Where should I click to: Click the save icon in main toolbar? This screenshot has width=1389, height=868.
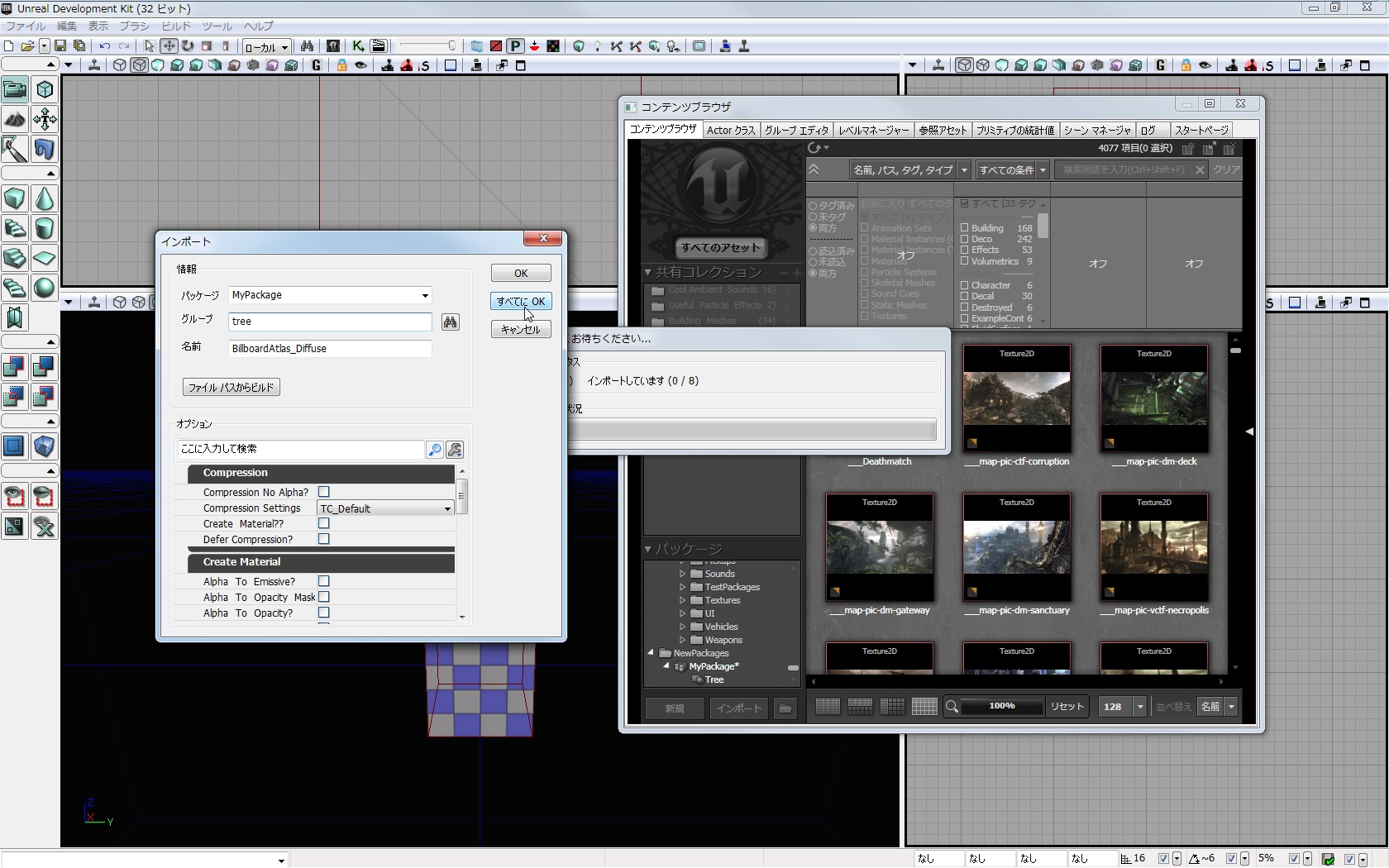[60, 46]
